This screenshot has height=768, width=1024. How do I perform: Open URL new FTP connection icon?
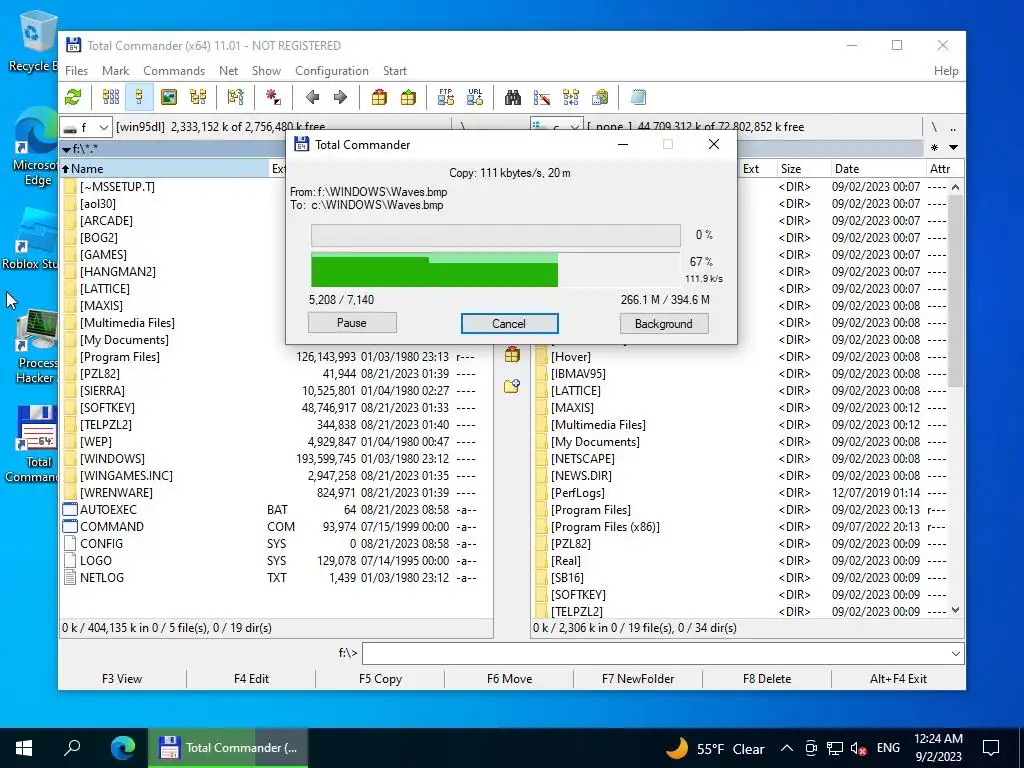(x=475, y=97)
